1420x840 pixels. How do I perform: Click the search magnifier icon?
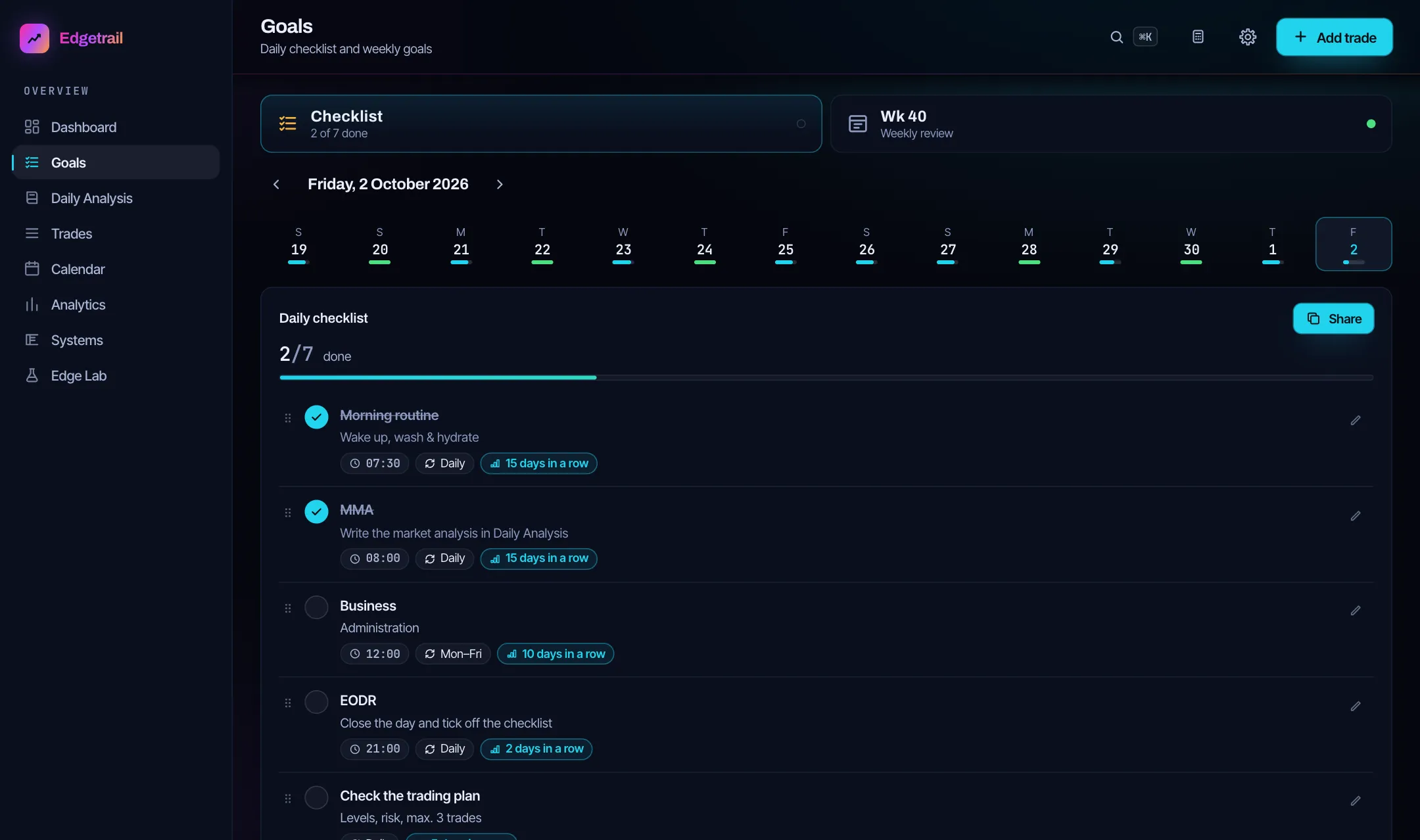(1116, 37)
